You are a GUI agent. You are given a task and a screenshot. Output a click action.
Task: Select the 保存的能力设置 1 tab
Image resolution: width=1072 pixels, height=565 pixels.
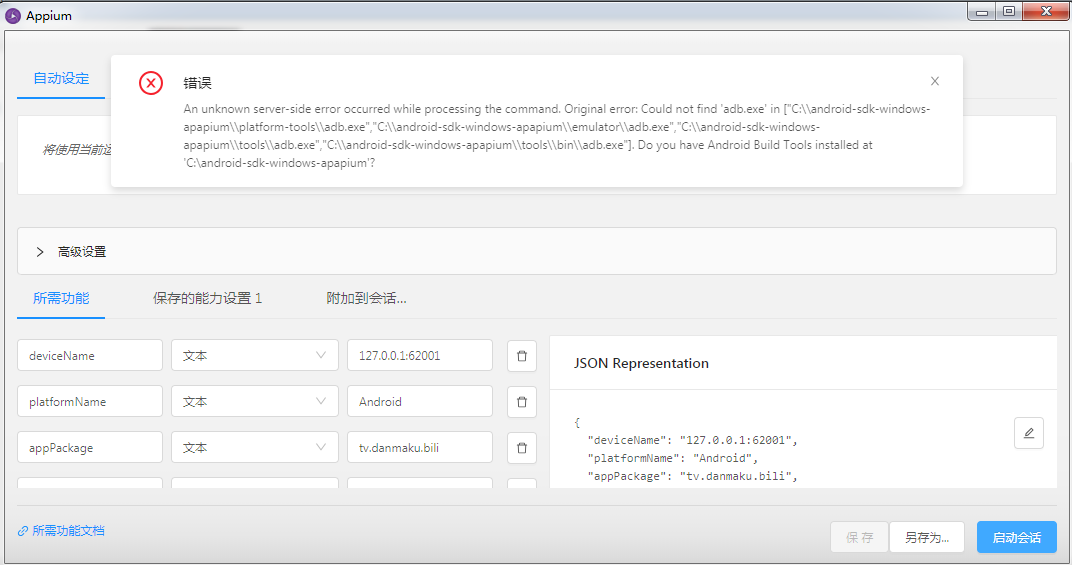coord(207,298)
